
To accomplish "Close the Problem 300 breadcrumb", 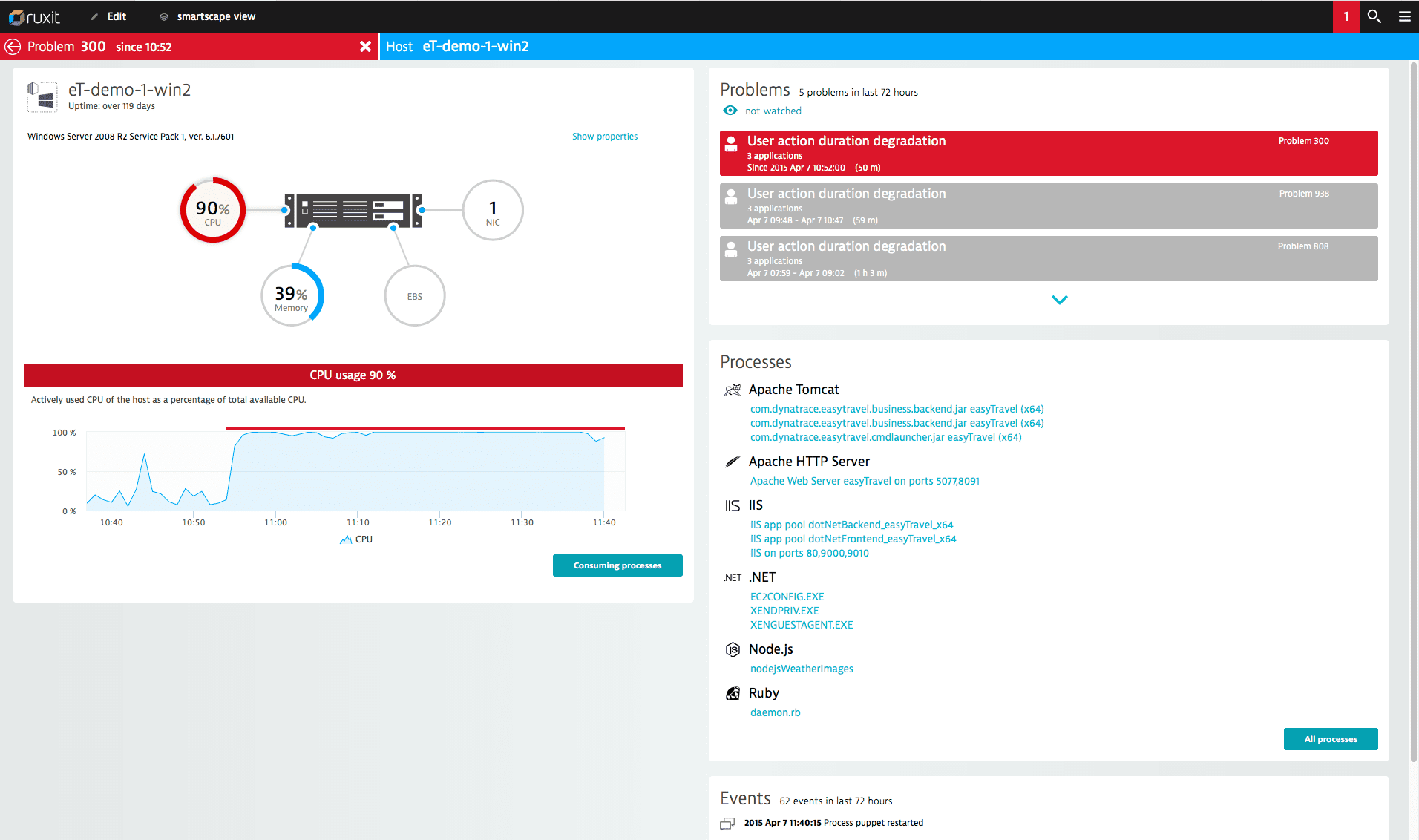I will (x=365, y=47).
